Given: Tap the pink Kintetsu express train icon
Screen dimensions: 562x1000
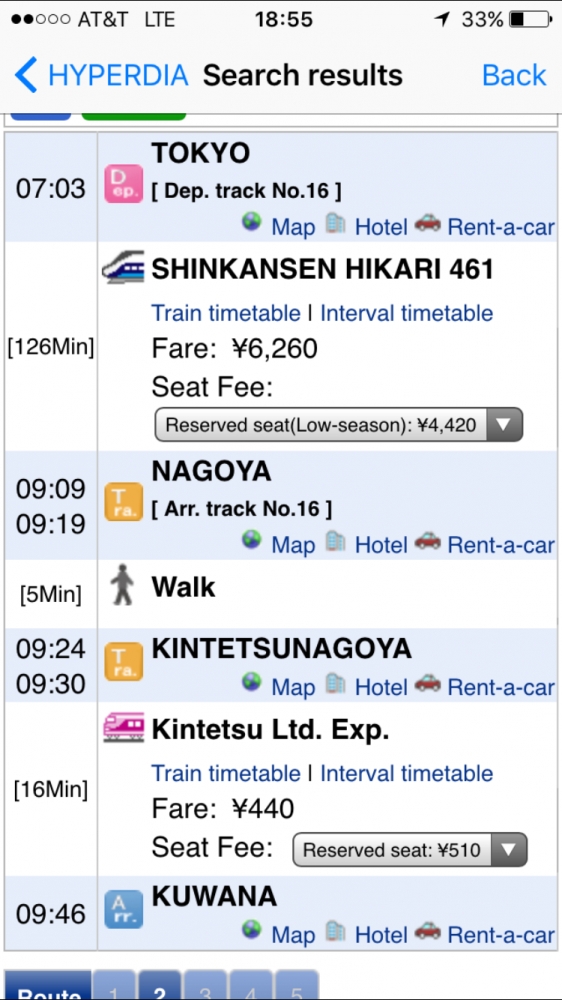Looking at the screenshot, I should (x=123, y=727).
